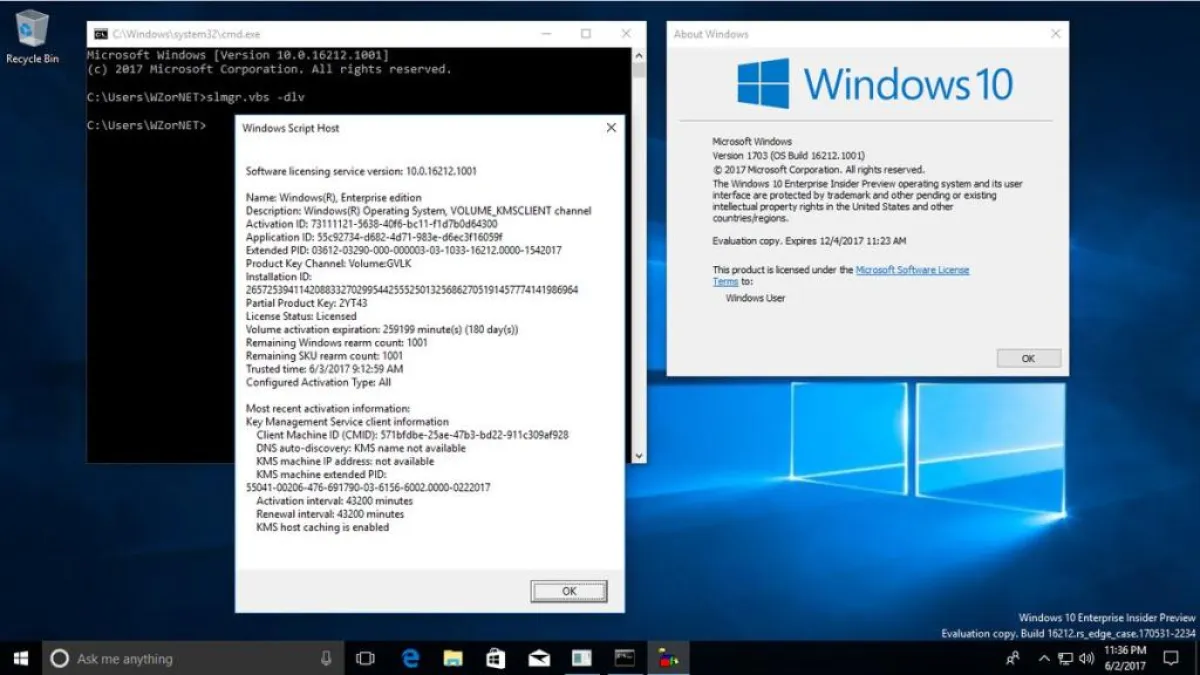The height and width of the screenshot is (675, 1200).
Task: Click the Windows Start button
Action: pyautogui.click(x=20, y=658)
